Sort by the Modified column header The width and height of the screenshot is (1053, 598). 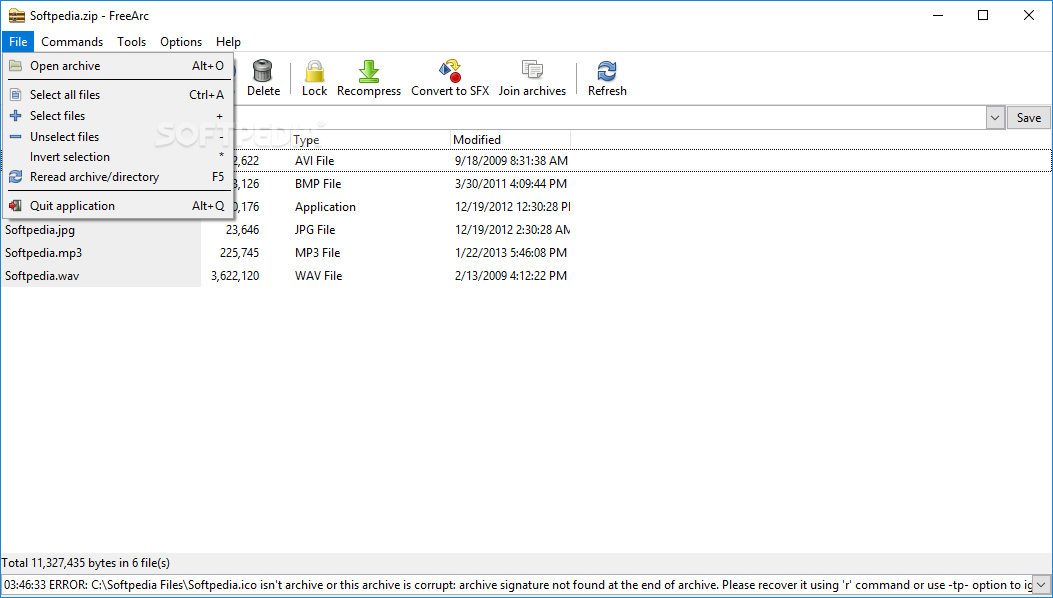[510, 140]
